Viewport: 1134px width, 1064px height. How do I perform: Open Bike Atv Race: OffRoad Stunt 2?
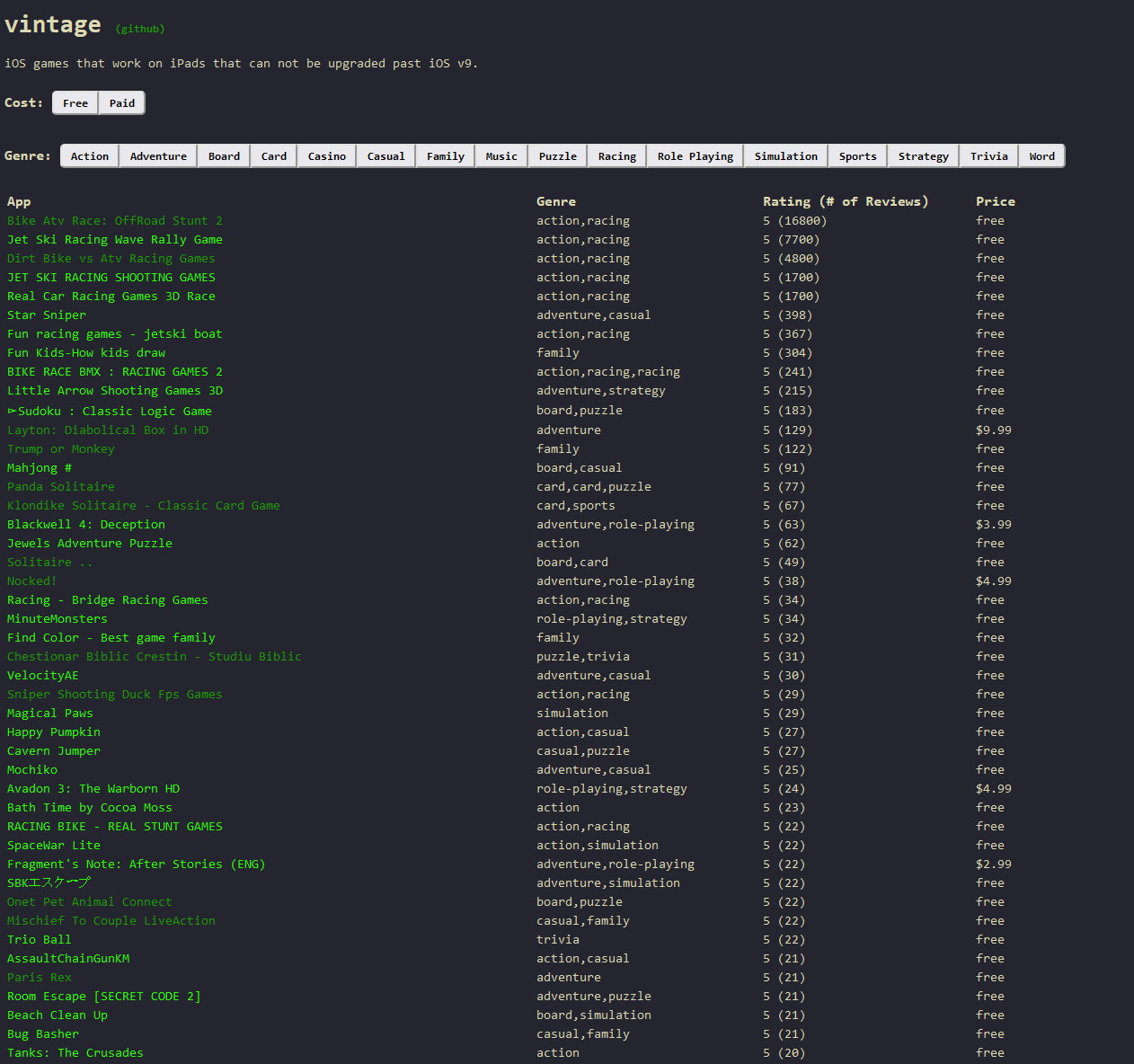click(x=115, y=221)
